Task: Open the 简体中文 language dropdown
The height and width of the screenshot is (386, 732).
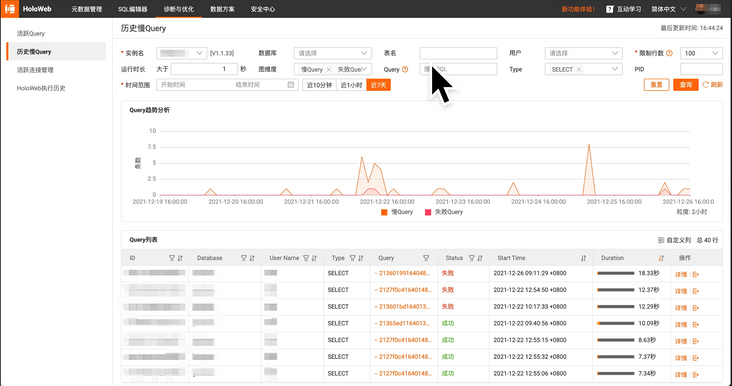Action: pos(669,9)
